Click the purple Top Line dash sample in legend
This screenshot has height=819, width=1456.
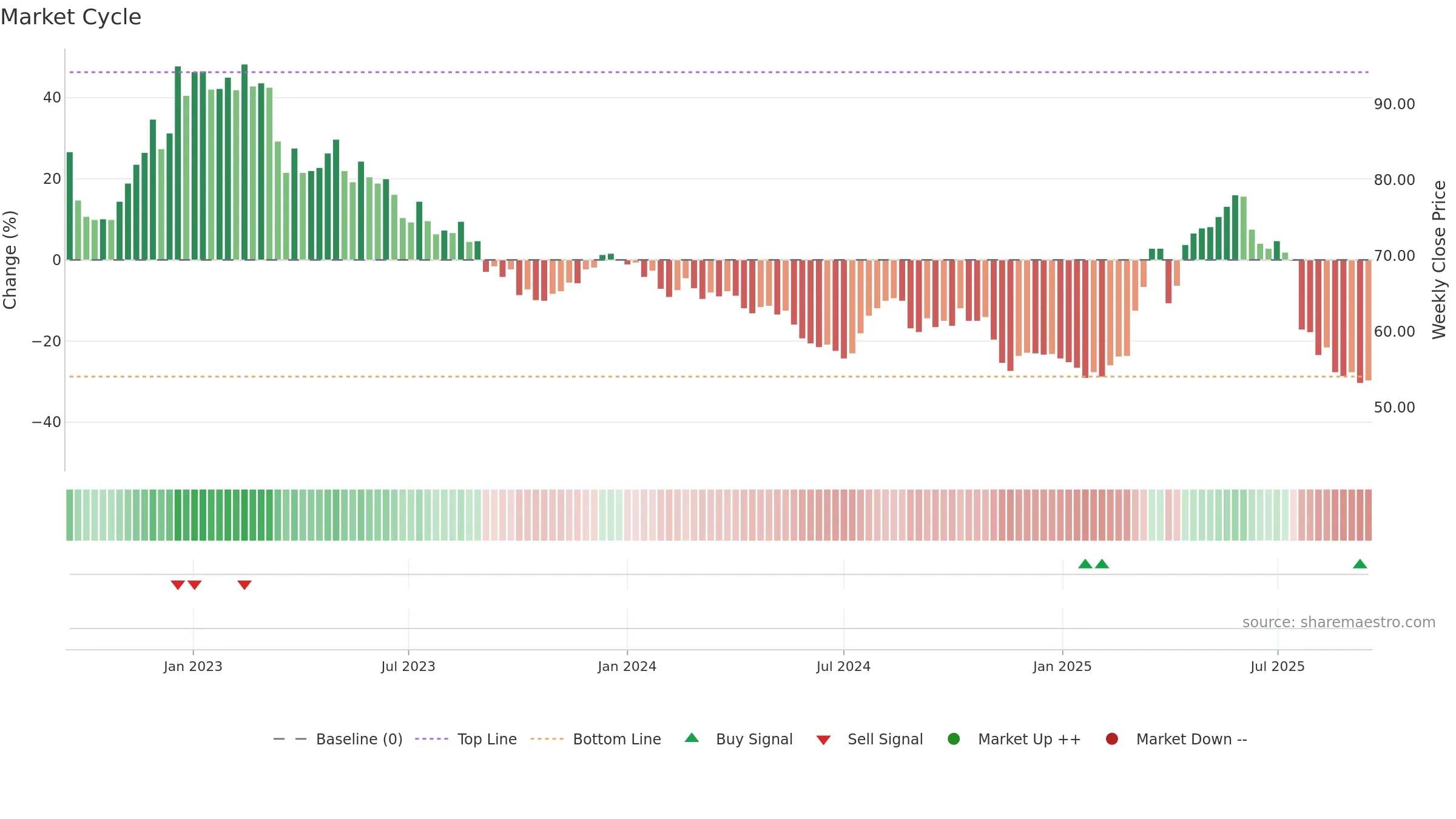431,739
